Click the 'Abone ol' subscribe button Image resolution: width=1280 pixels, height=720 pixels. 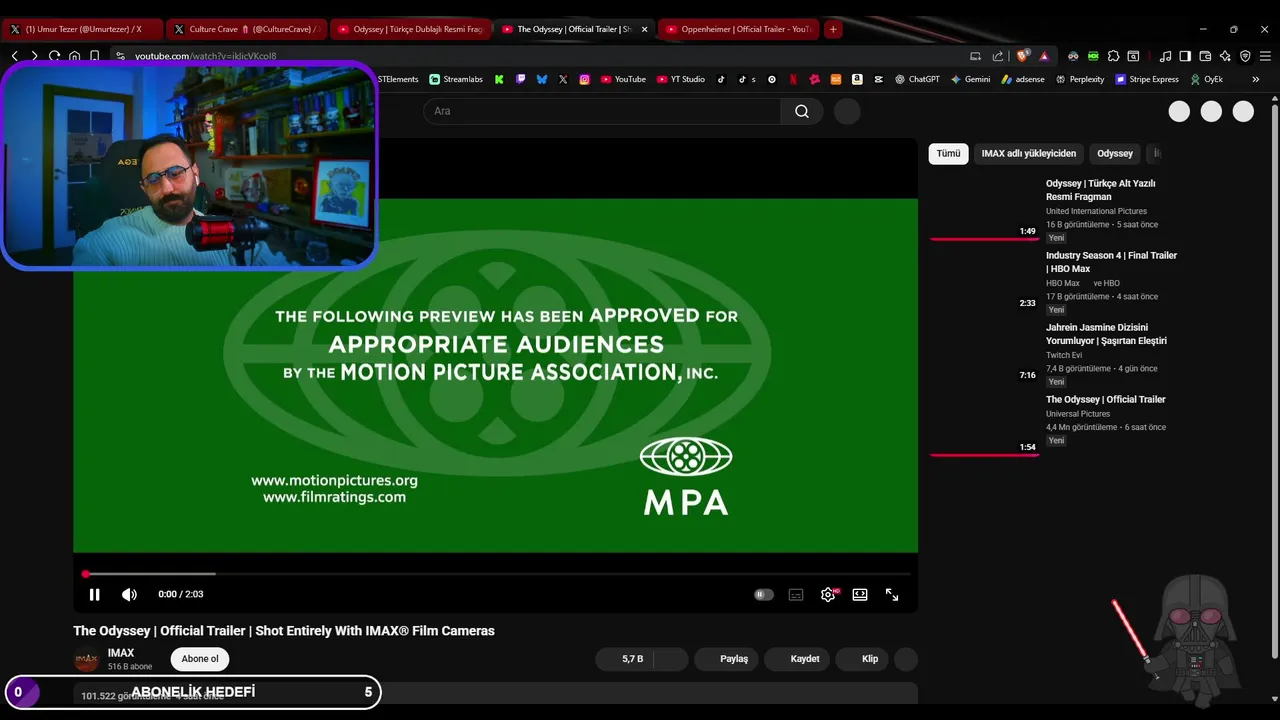[200, 659]
